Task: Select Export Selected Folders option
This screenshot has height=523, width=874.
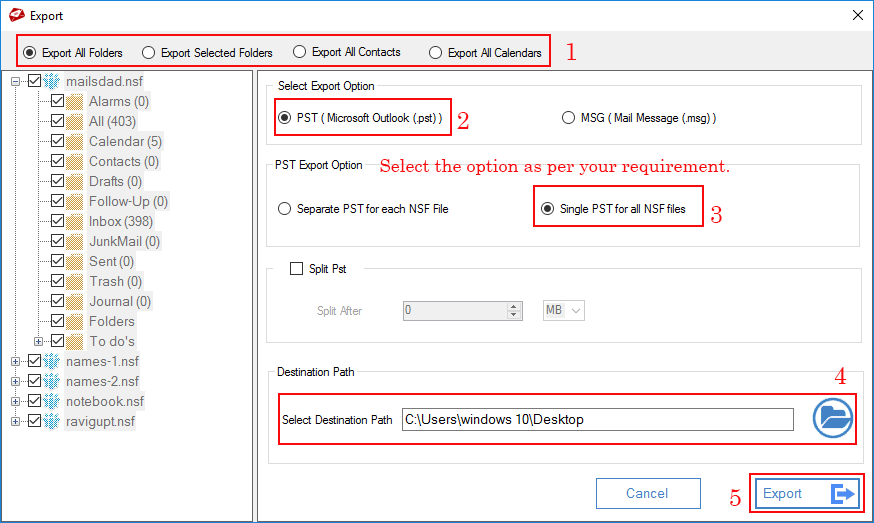Action: click(x=149, y=52)
